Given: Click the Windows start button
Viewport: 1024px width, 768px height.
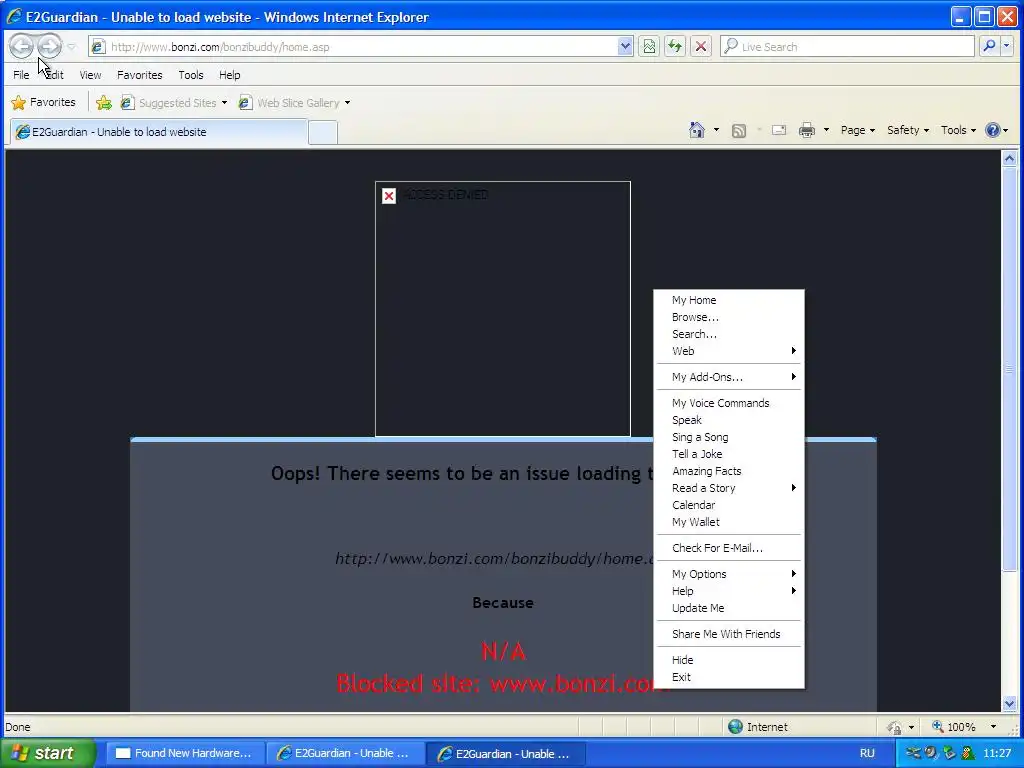Looking at the screenshot, I should (x=48, y=753).
